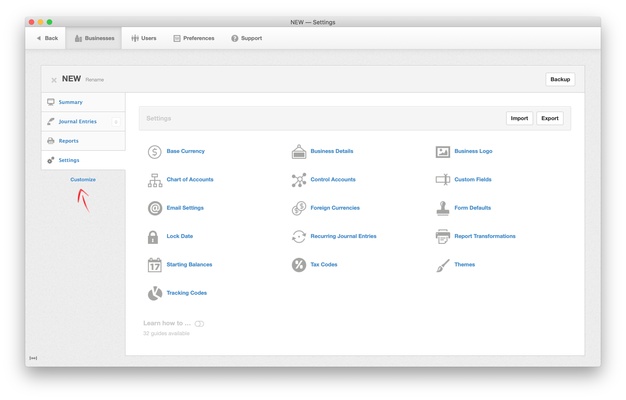
Task: Click the Customize link under sidebar
Action: (x=83, y=180)
